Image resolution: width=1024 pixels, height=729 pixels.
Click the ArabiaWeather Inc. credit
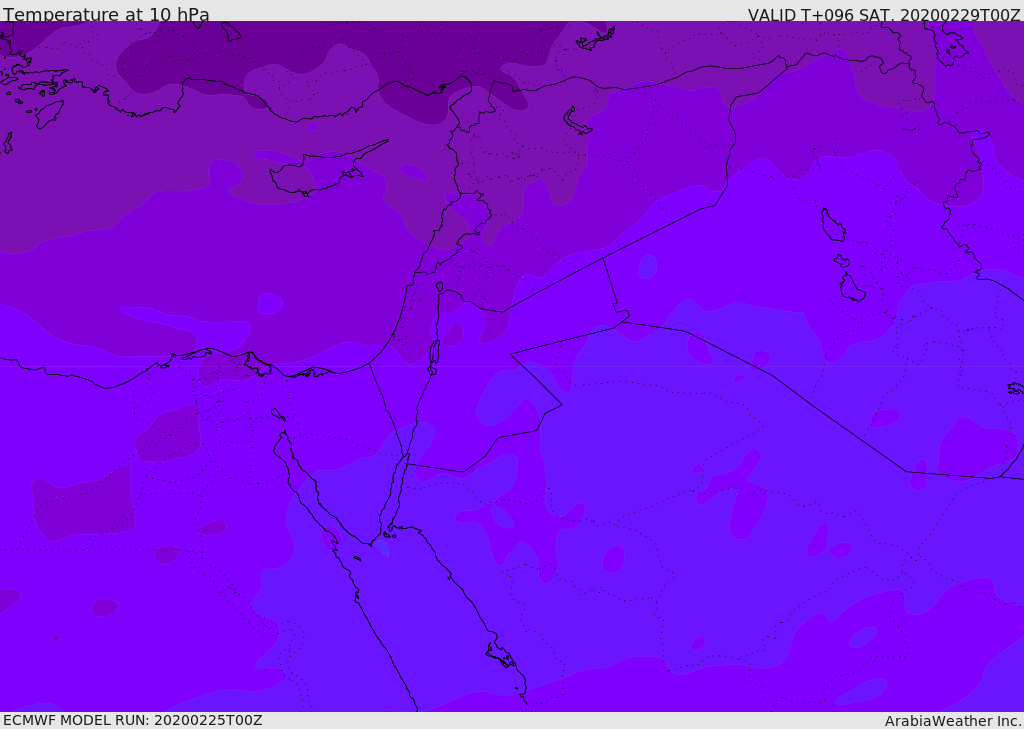tap(953, 720)
